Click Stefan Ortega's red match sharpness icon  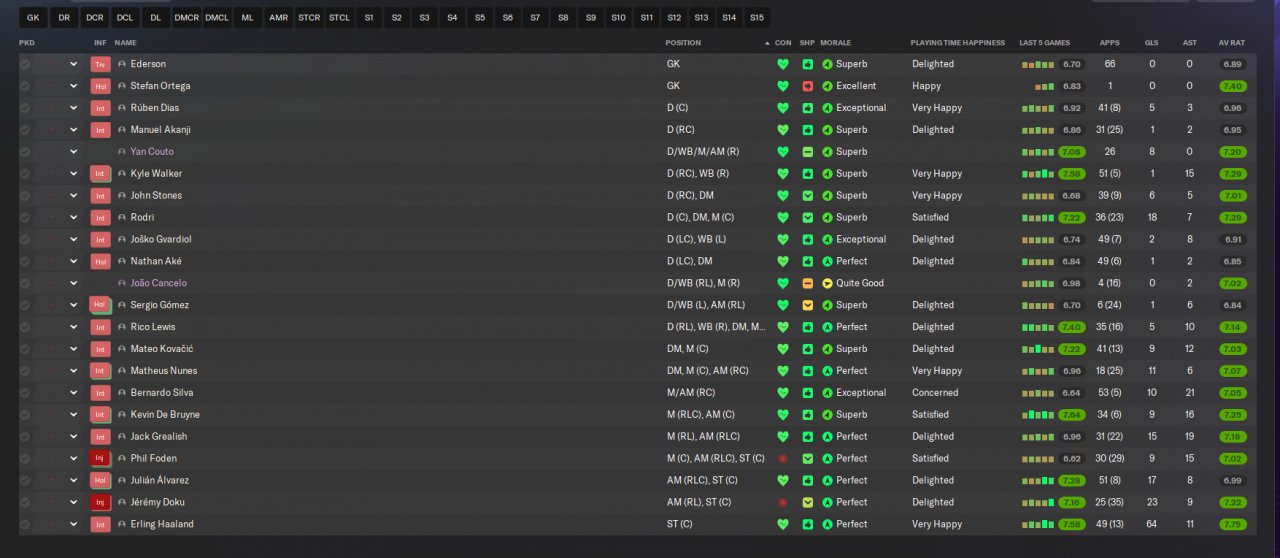[808, 86]
